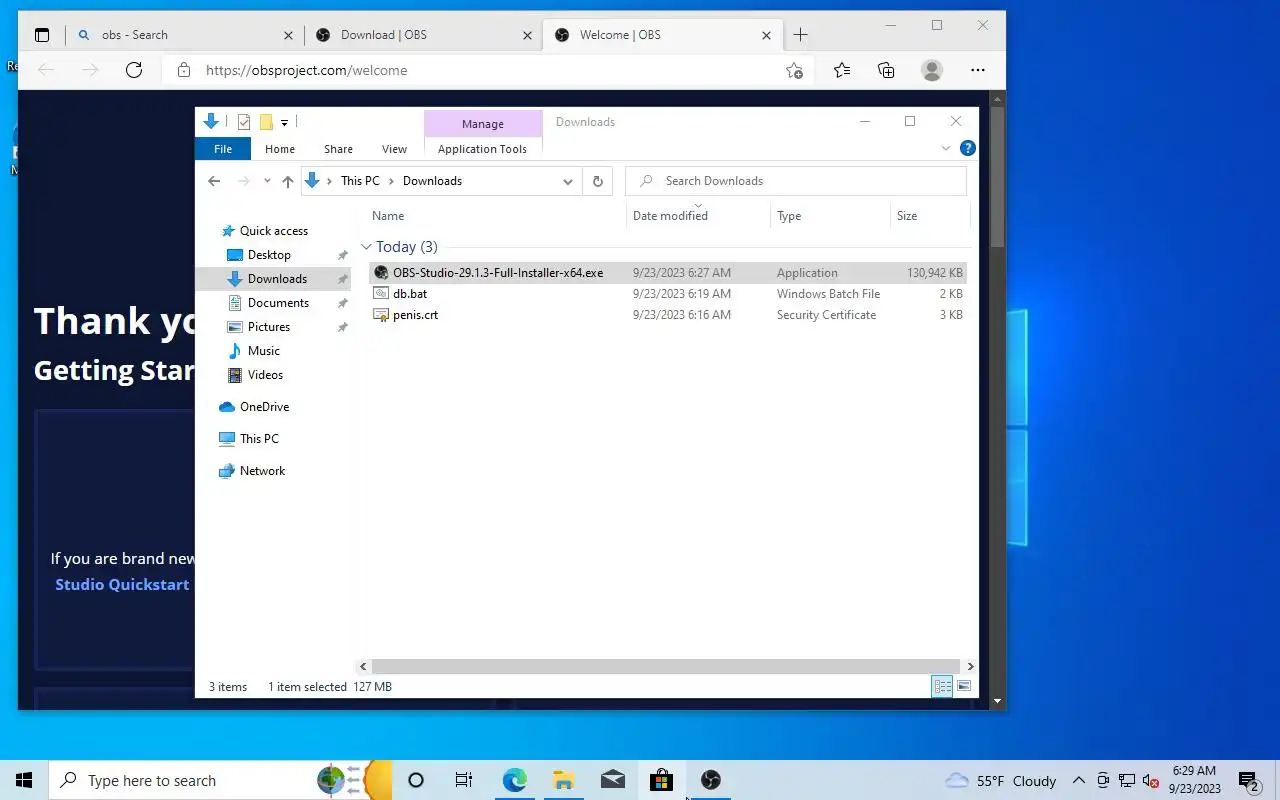Open Microsoft Edge from the taskbar

point(514,780)
